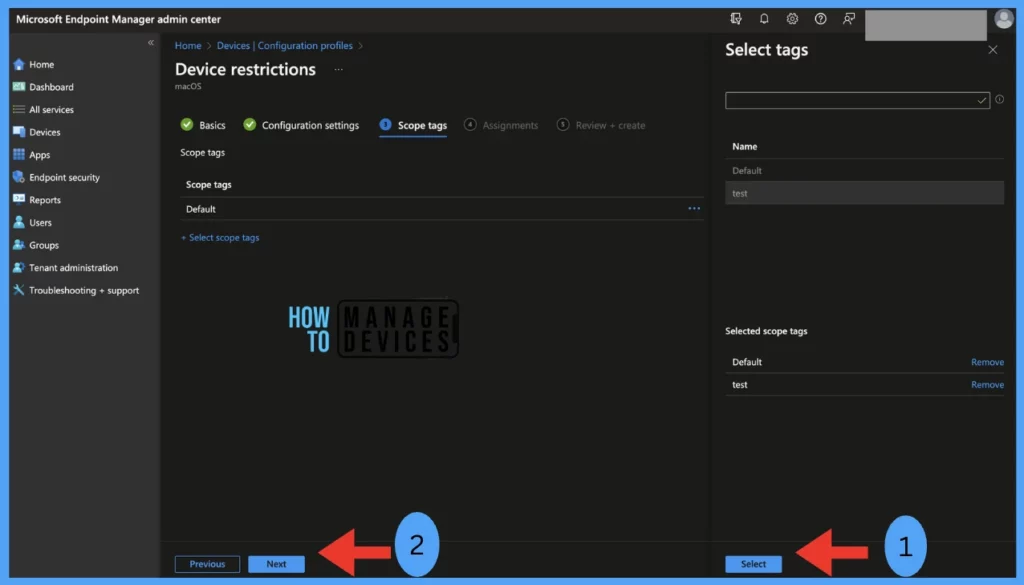Click the Default row in Scope tags table
1024x585 pixels.
(x=442, y=209)
